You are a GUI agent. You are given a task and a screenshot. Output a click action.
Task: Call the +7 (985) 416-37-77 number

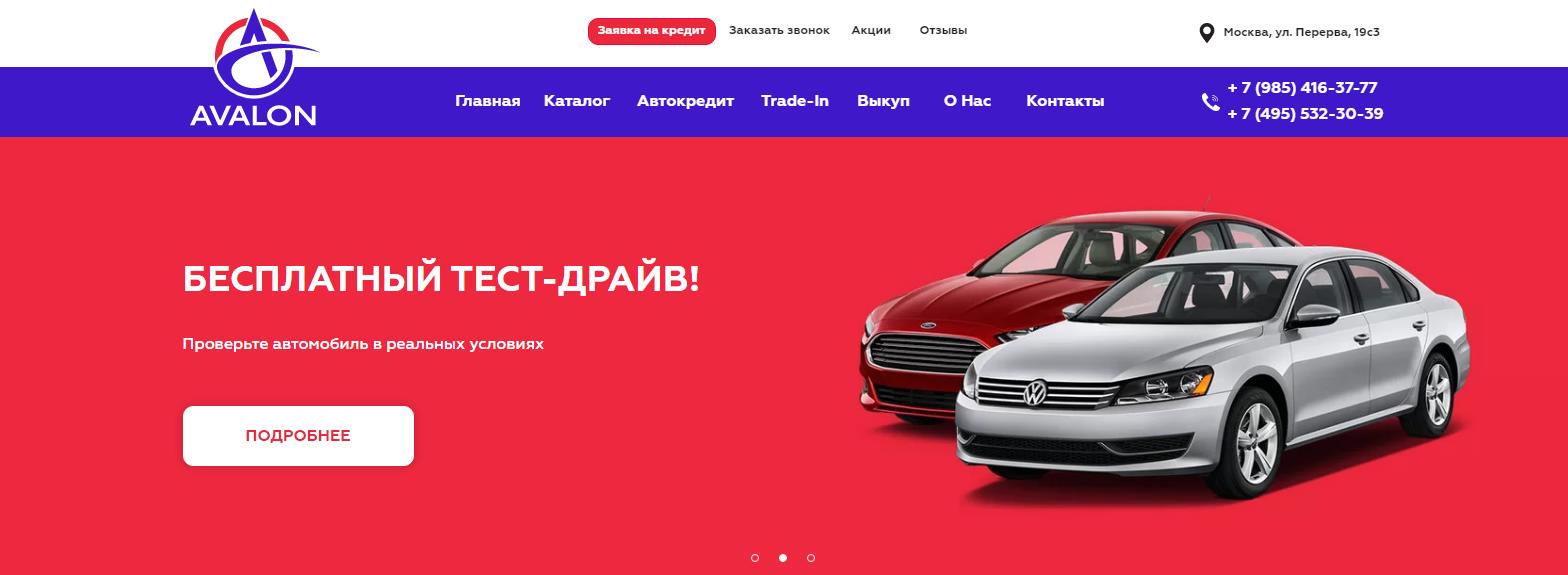point(1302,88)
